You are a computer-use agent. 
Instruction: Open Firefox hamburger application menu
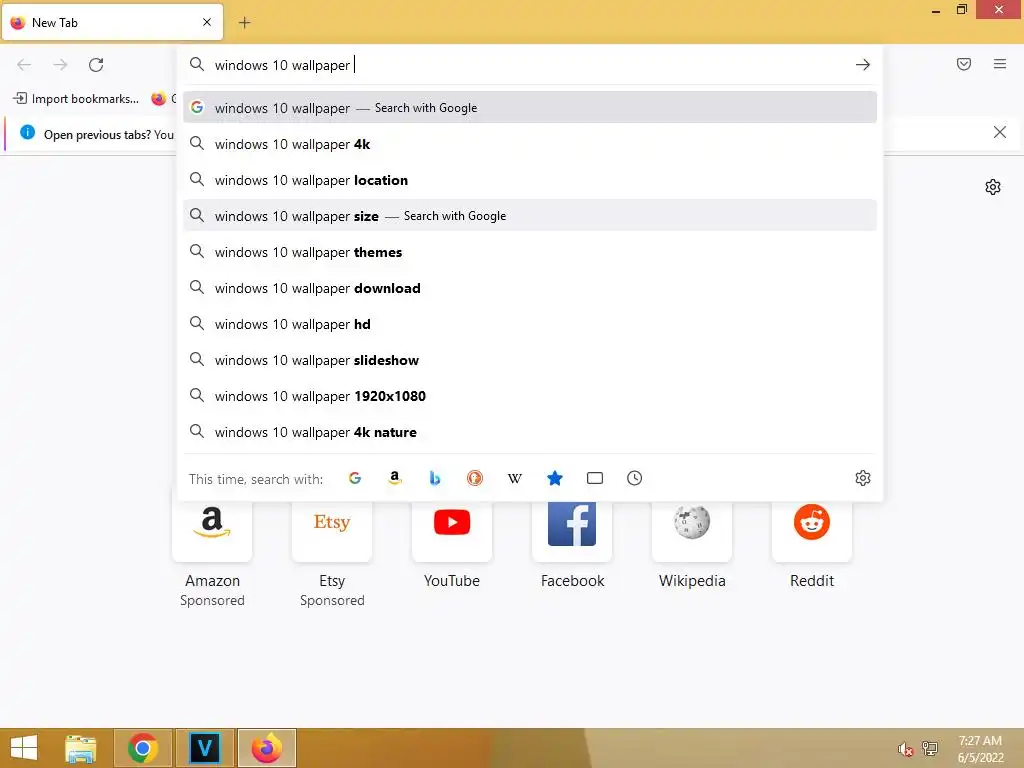pos(999,64)
